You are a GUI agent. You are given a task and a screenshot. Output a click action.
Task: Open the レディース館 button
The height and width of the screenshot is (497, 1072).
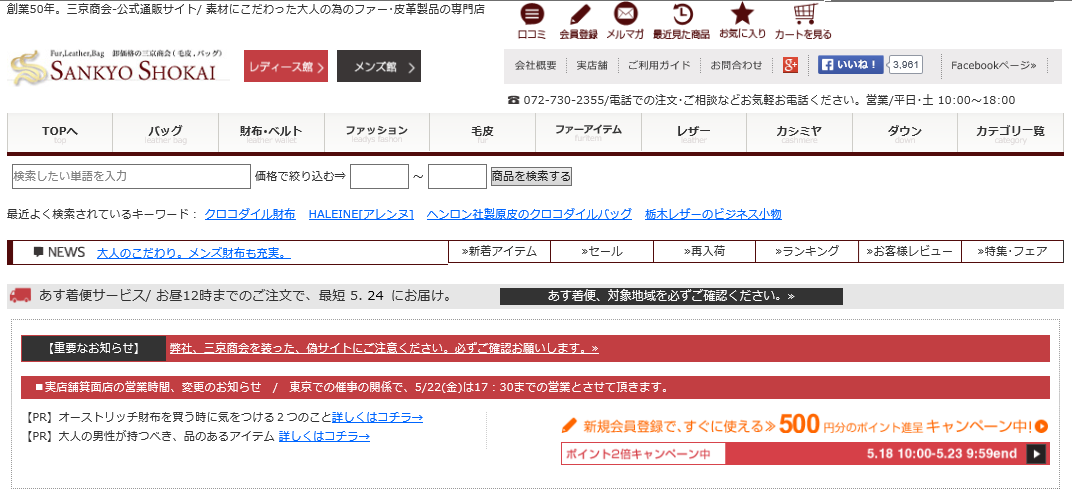click(286, 66)
